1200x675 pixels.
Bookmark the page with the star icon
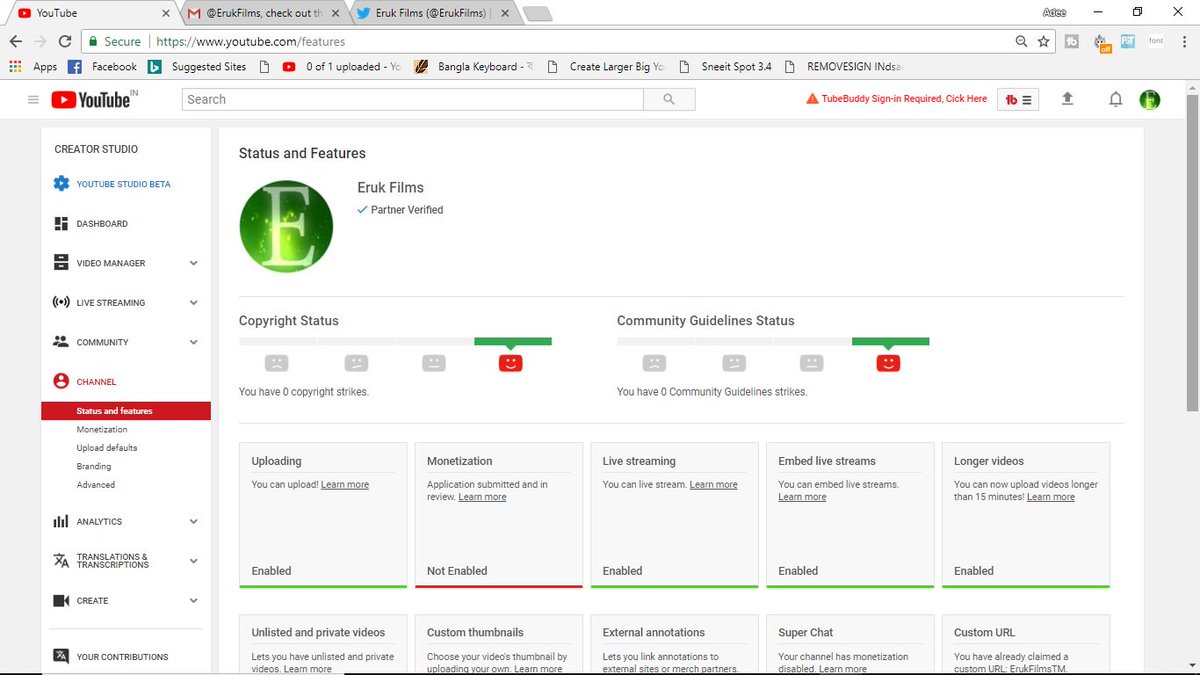1044,41
